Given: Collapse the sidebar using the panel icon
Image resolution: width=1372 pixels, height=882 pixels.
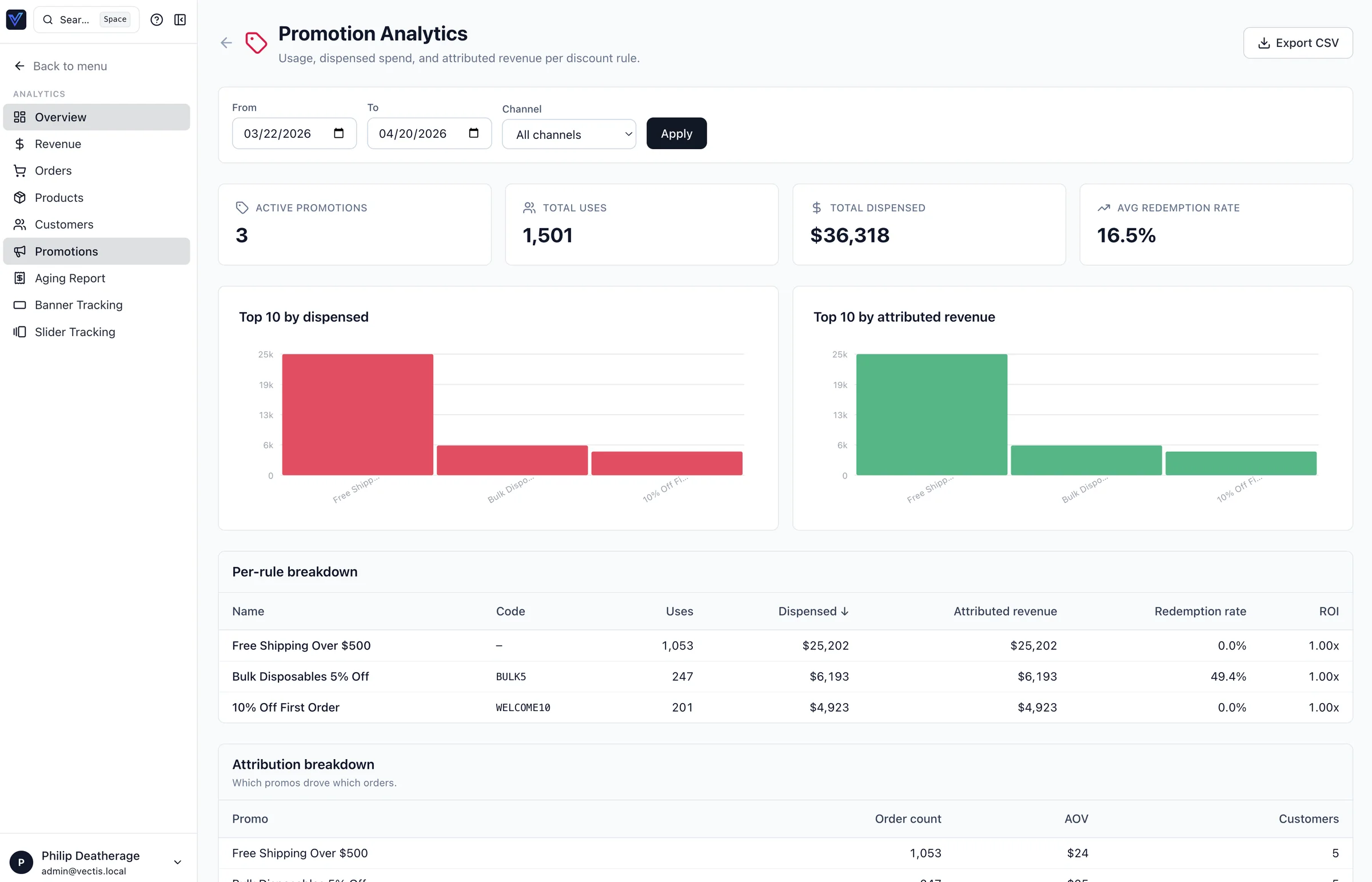Looking at the screenshot, I should click(x=180, y=19).
